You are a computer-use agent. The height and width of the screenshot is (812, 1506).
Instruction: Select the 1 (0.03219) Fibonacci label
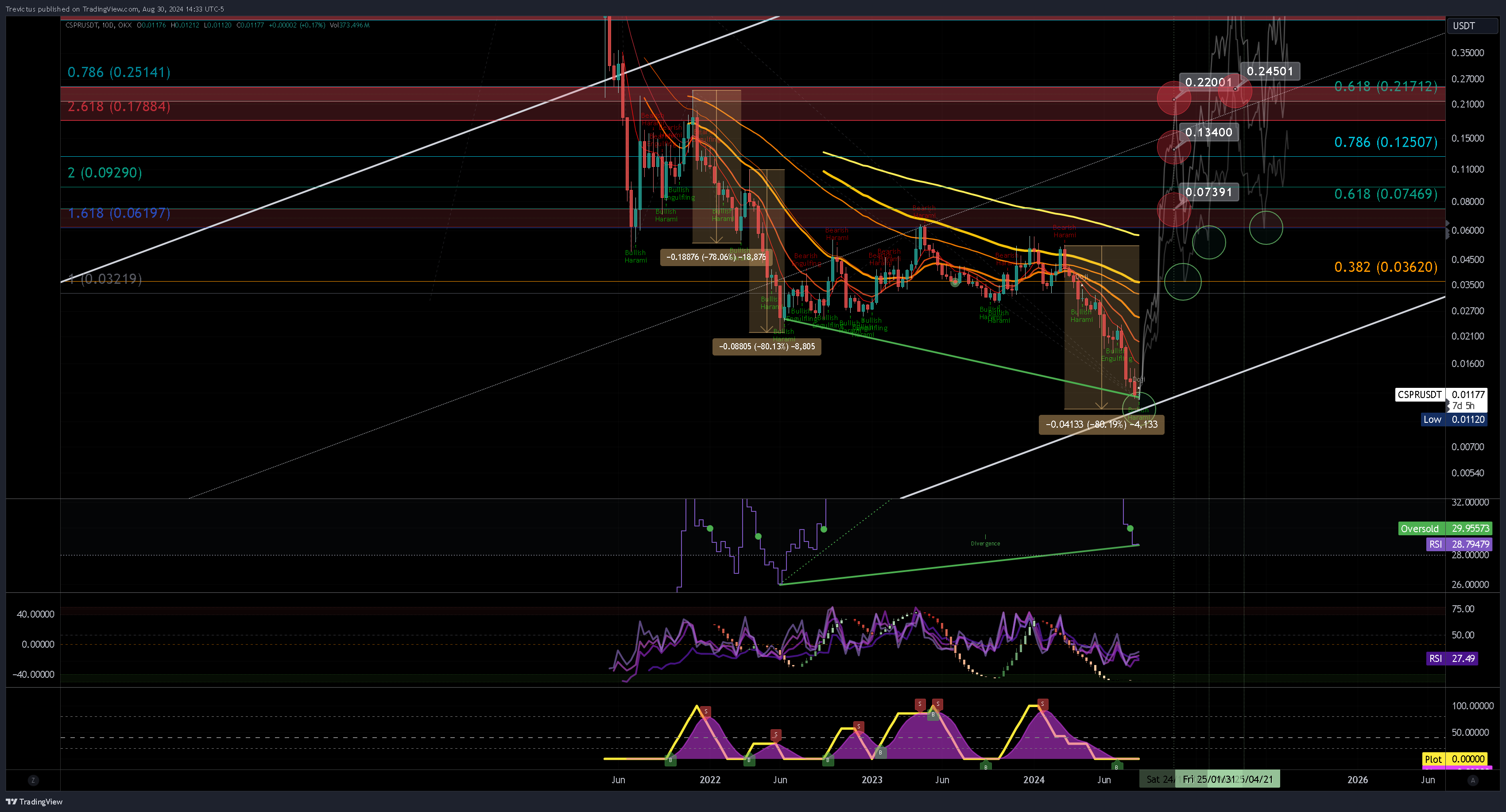105,279
